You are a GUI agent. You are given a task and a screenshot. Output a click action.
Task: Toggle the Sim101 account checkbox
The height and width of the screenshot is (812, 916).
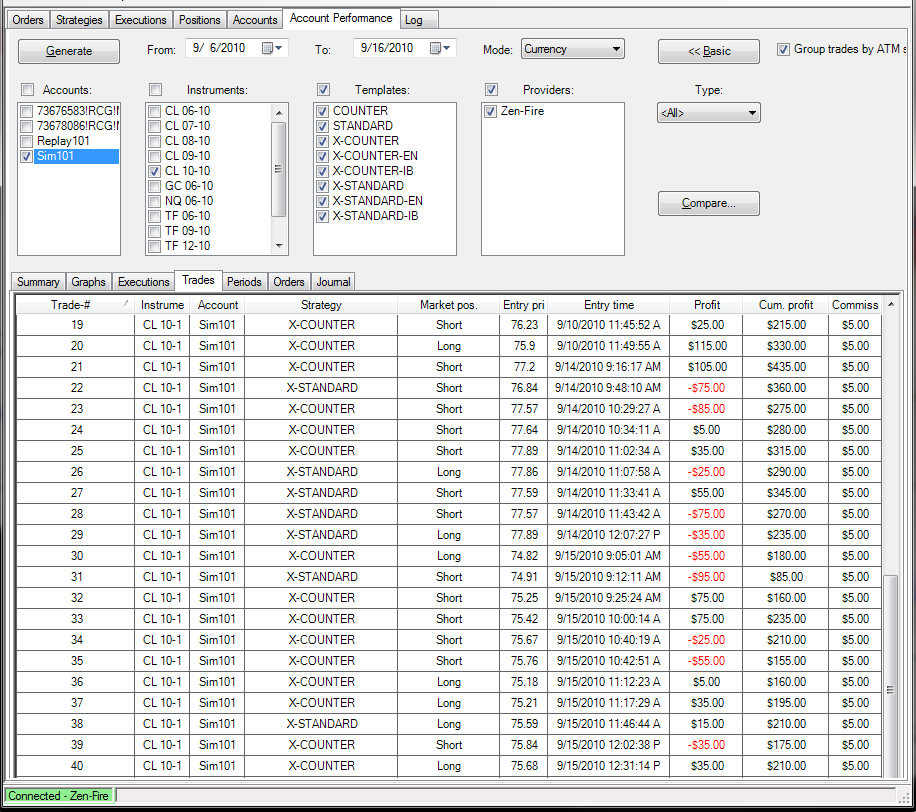26,156
